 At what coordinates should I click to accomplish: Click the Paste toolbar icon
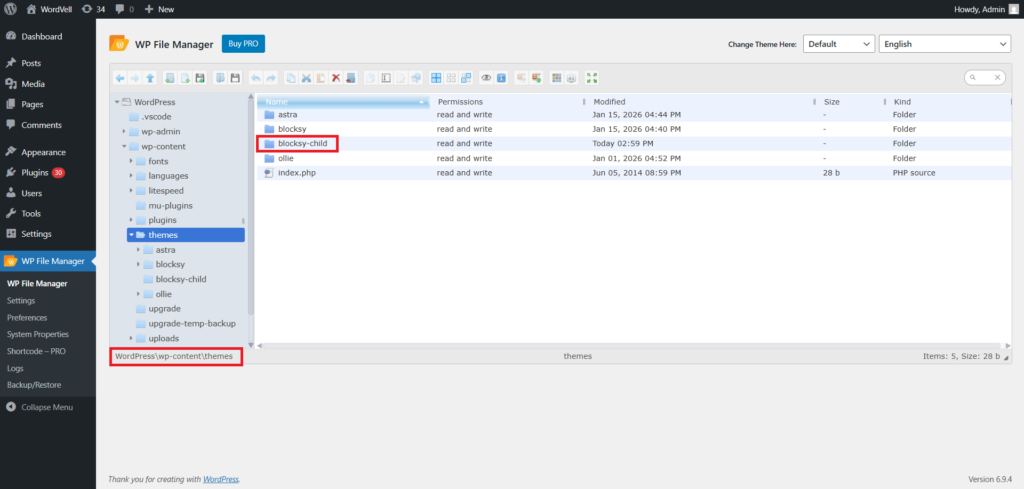321,78
